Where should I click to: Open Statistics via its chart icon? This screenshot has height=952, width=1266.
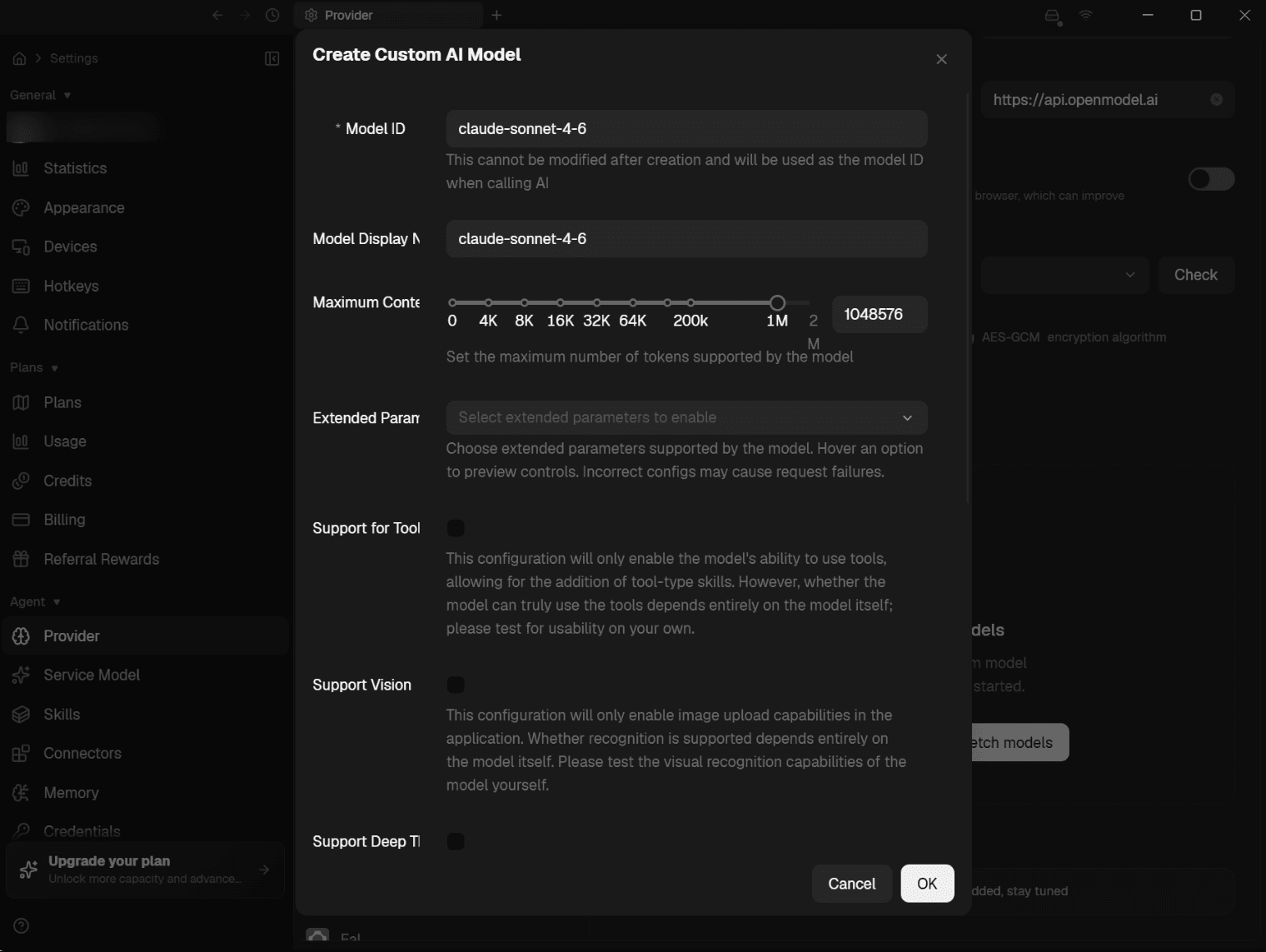21,168
